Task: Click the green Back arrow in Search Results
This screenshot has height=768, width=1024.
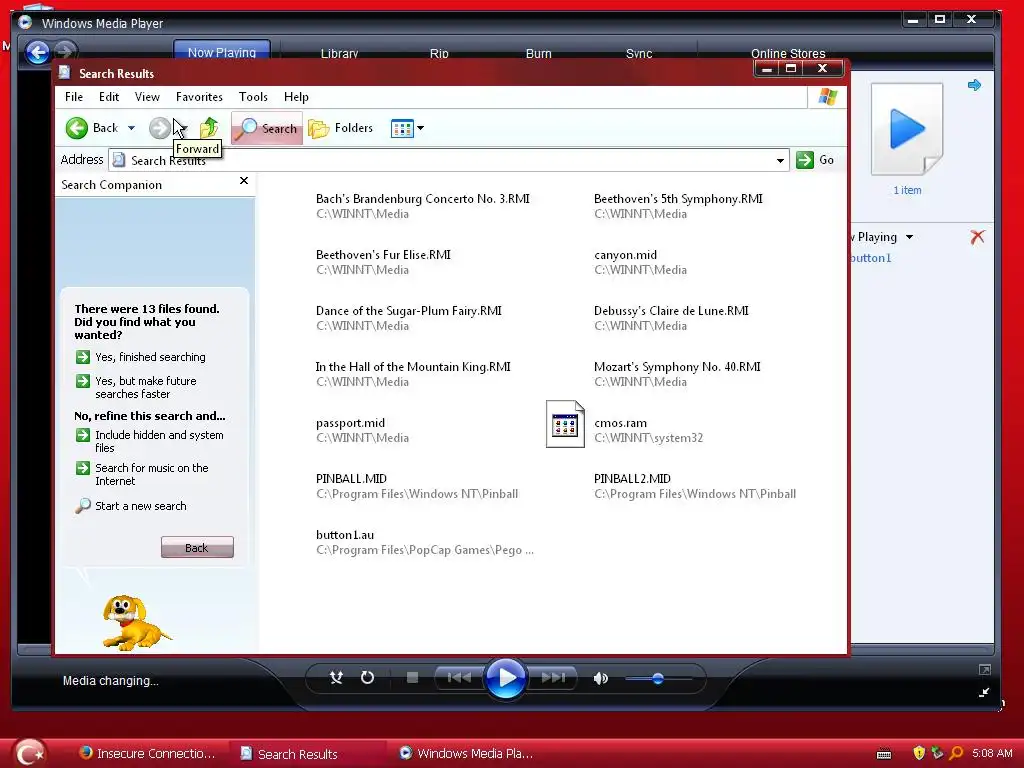Action: pyautogui.click(x=77, y=128)
